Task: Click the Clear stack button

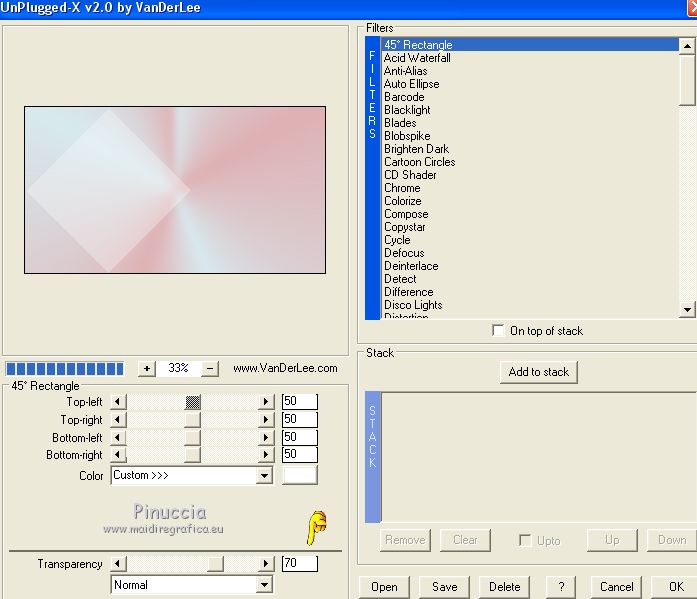Action: [465, 540]
